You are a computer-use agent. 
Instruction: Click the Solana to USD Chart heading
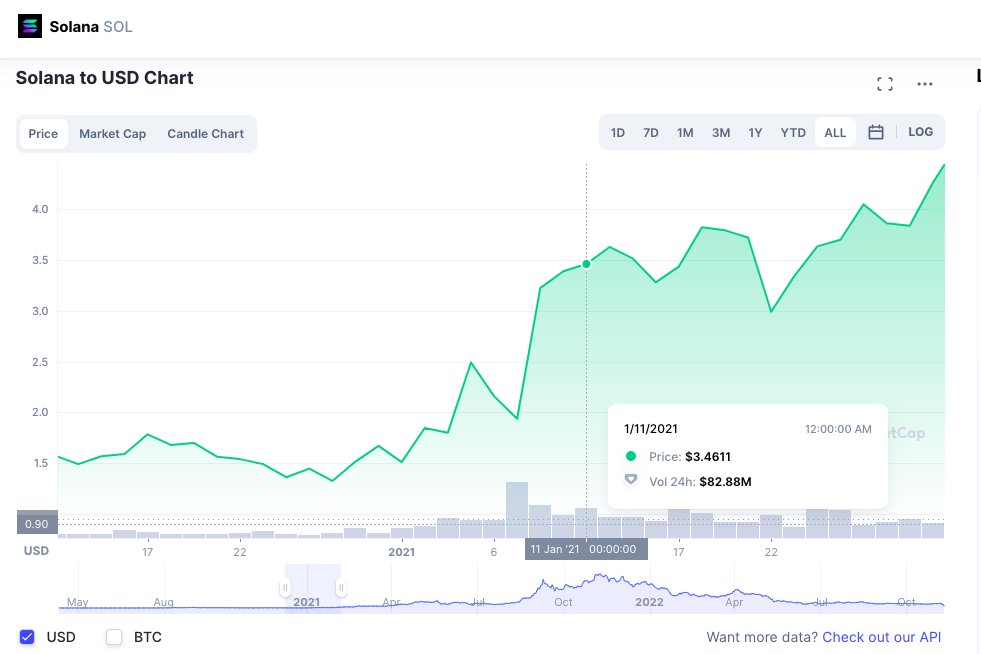(104, 78)
